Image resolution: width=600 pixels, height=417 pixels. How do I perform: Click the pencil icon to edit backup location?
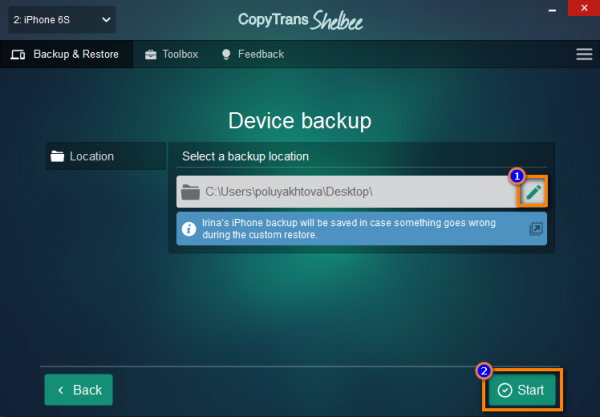(534, 192)
